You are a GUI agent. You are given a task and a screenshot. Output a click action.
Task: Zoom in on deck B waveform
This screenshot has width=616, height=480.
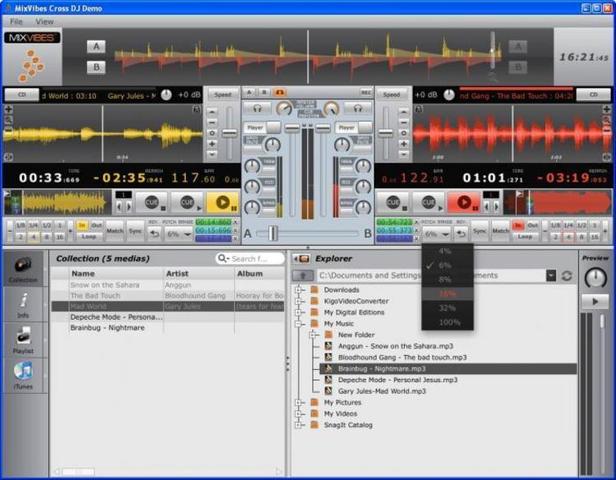607,110
